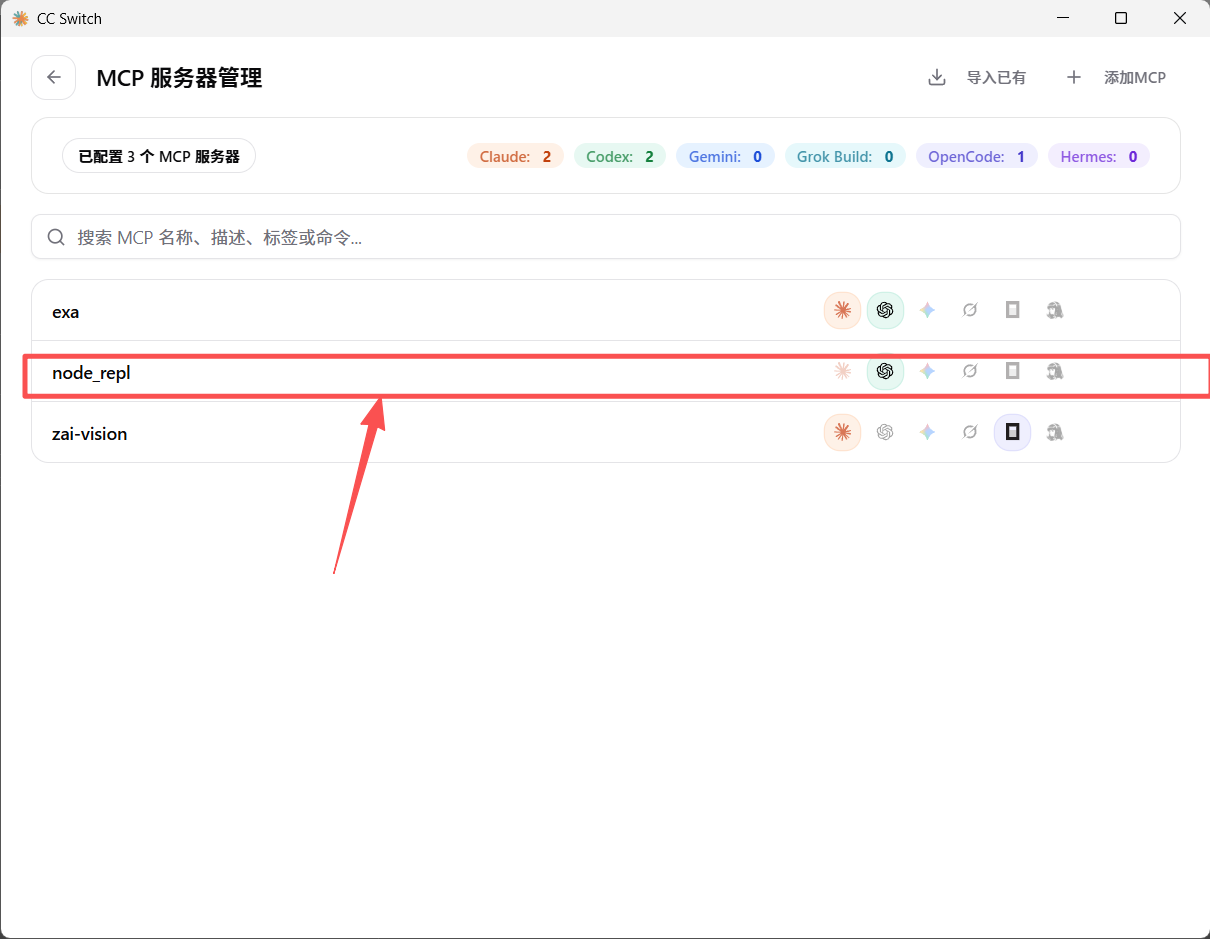This screenshot has height=939, width=1210.
Task: Enable Grok Build icon on exa row
Action: pos(969,310)
